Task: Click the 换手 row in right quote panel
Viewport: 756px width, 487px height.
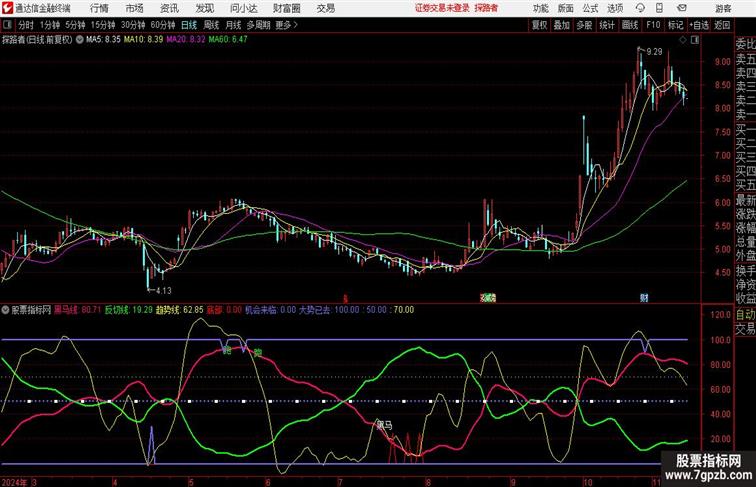Action: pos(745,271)
